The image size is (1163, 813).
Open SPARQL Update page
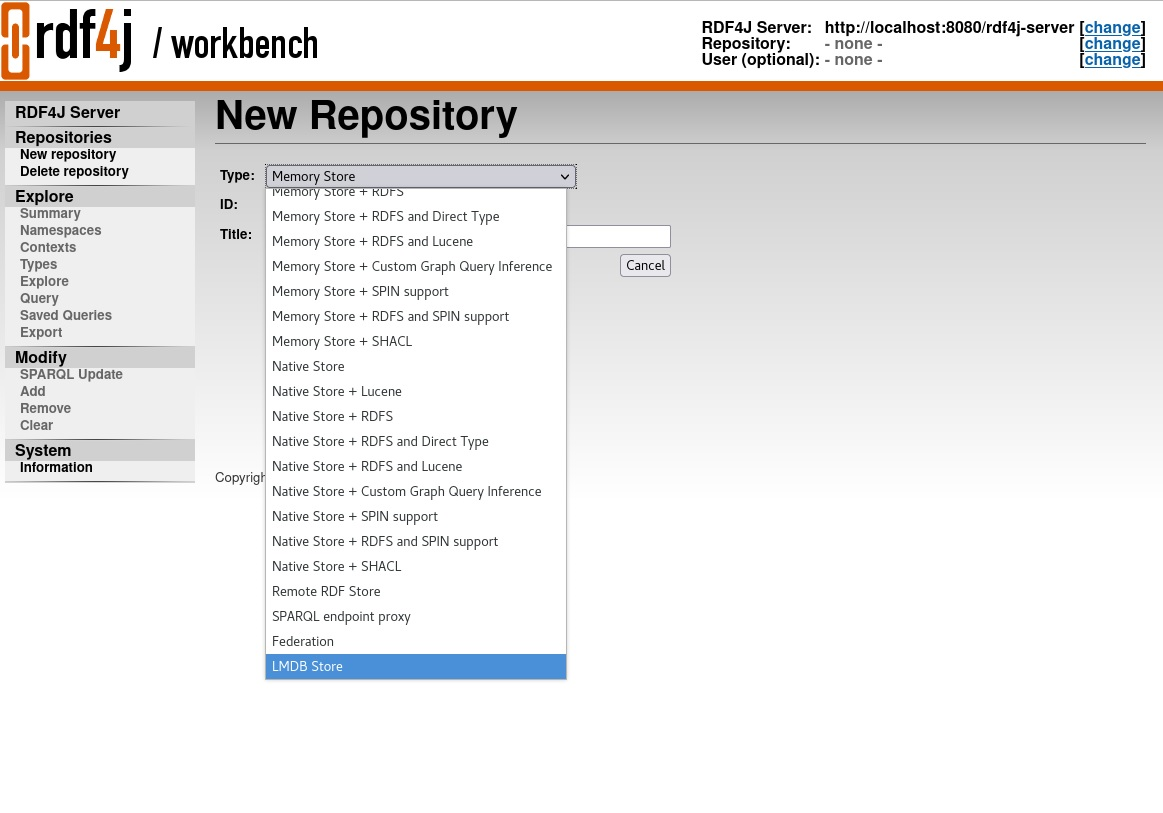click(71, 375)
